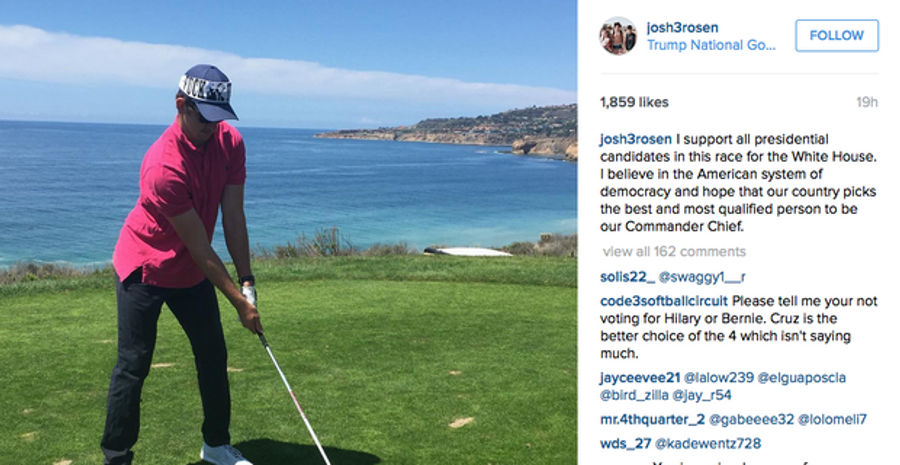The height and width of the screenshot is (465, 900).
Task: Open jayceevee21 commenter profile
Action: pyautogui.click(x=640, y=378)
